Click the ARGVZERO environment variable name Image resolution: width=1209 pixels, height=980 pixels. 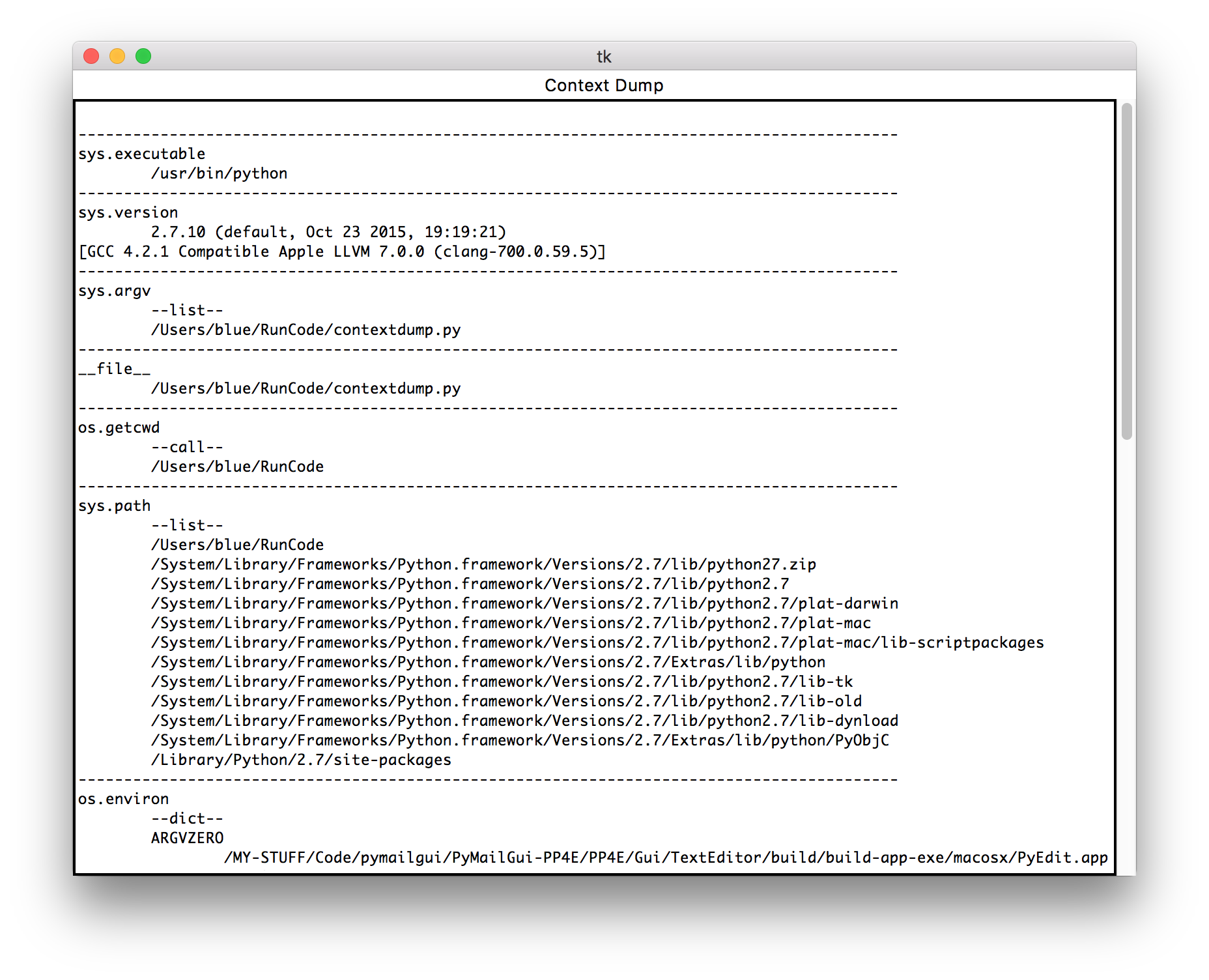coord(187,838)
